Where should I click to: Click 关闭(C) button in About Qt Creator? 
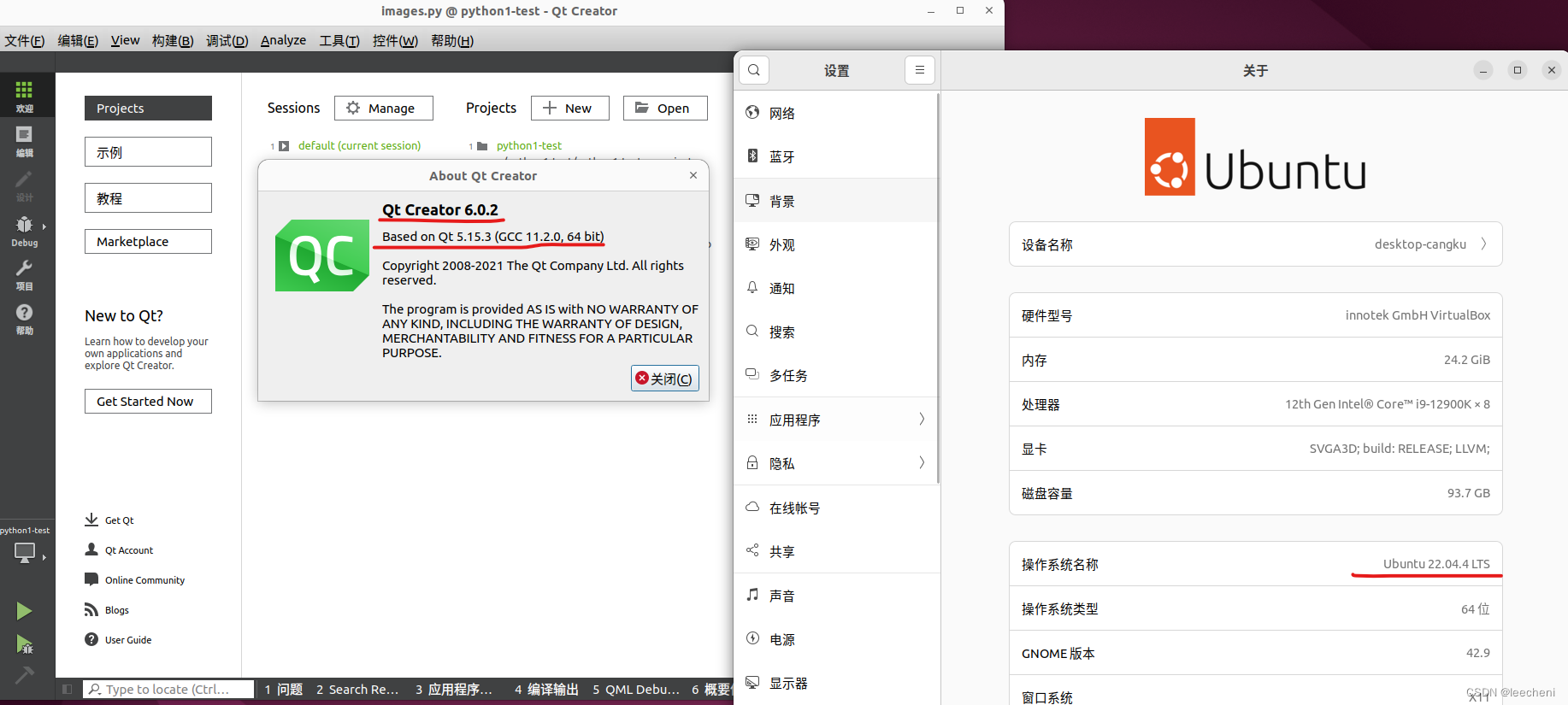click(x=665, y=379)
